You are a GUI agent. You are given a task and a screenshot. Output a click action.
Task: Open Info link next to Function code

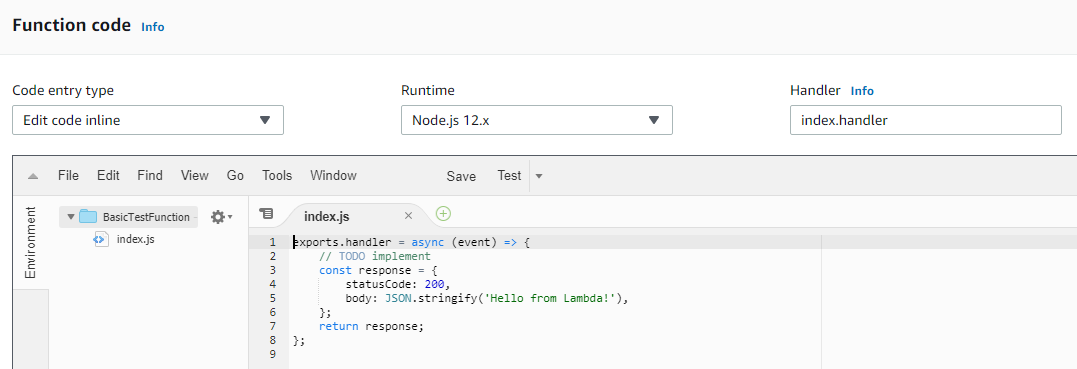point(152,27)
